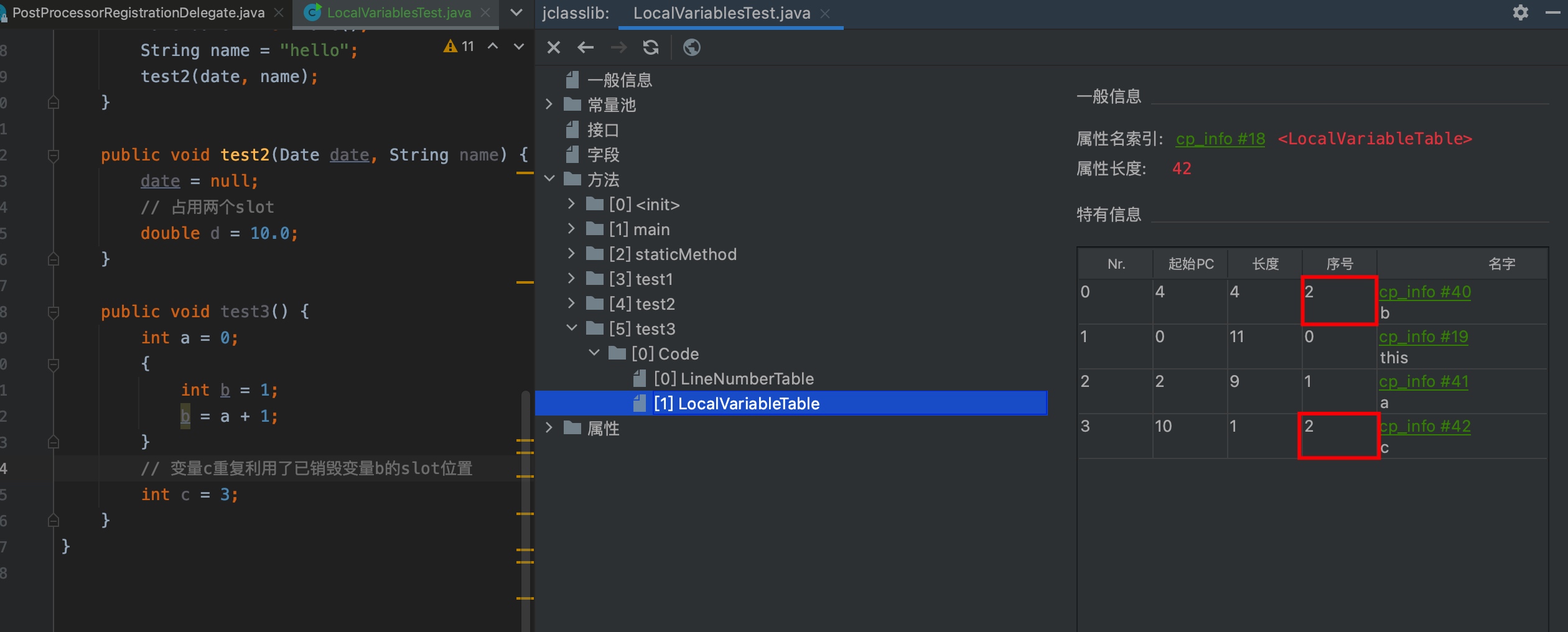Select [0] LineNumberTable in the tree
The width and height of the screenshot is (1568, 632).
pyautogui.click(x=733, y=378)
